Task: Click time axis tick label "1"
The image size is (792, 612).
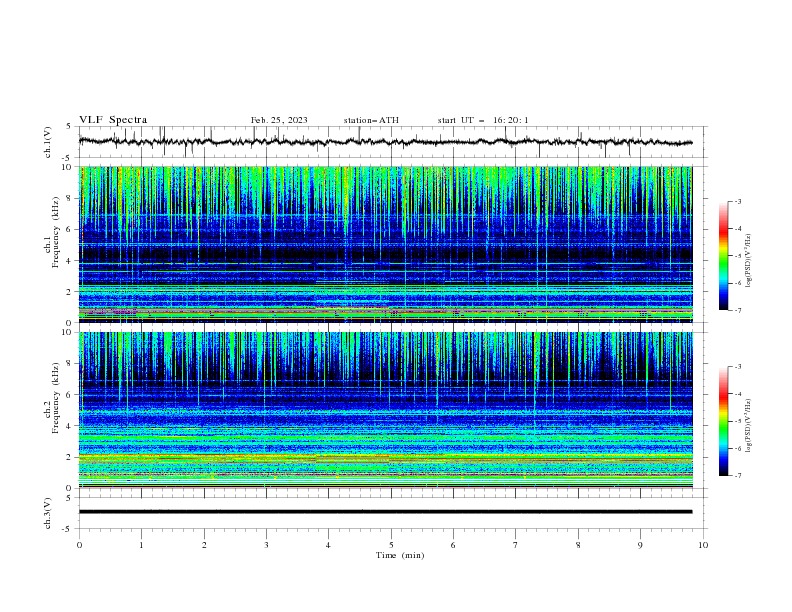Action: 141,545
